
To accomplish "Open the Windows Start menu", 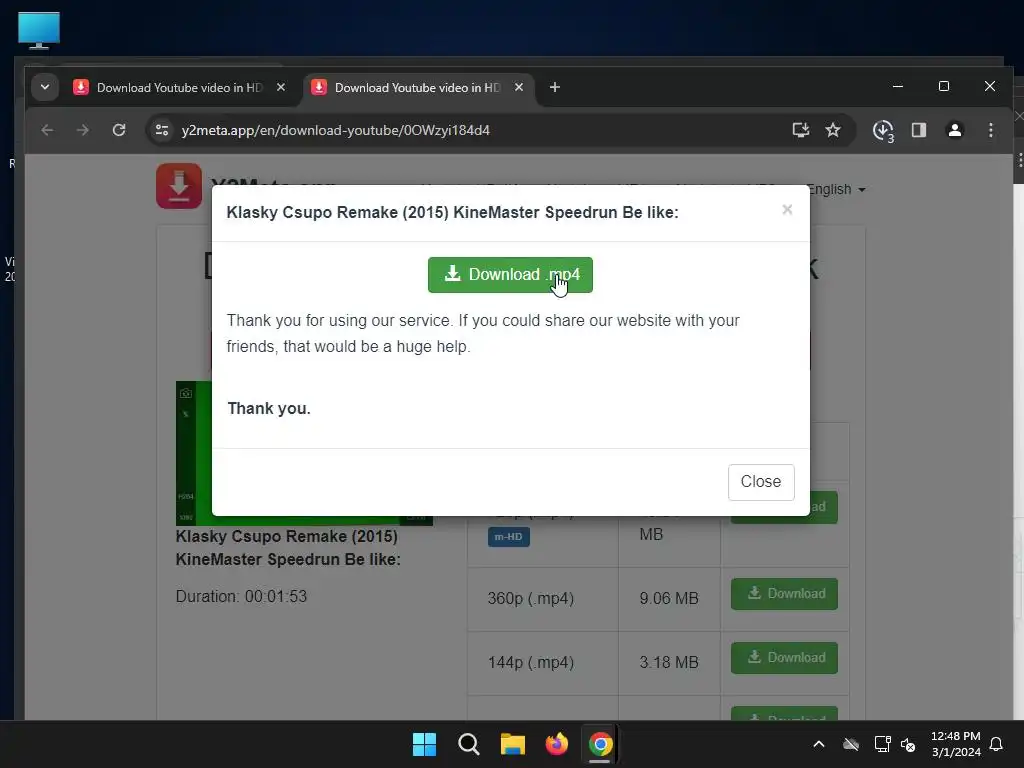I will click(x=424, y=744).
